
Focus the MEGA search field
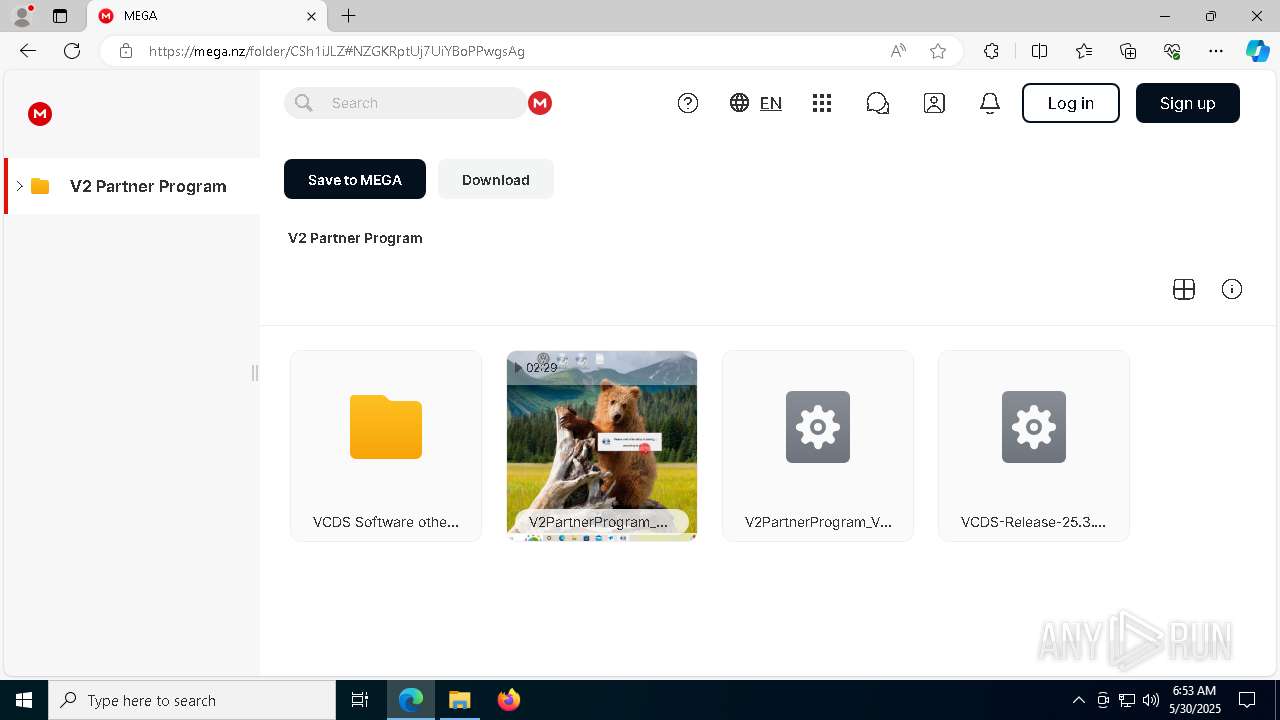[405, 103]
